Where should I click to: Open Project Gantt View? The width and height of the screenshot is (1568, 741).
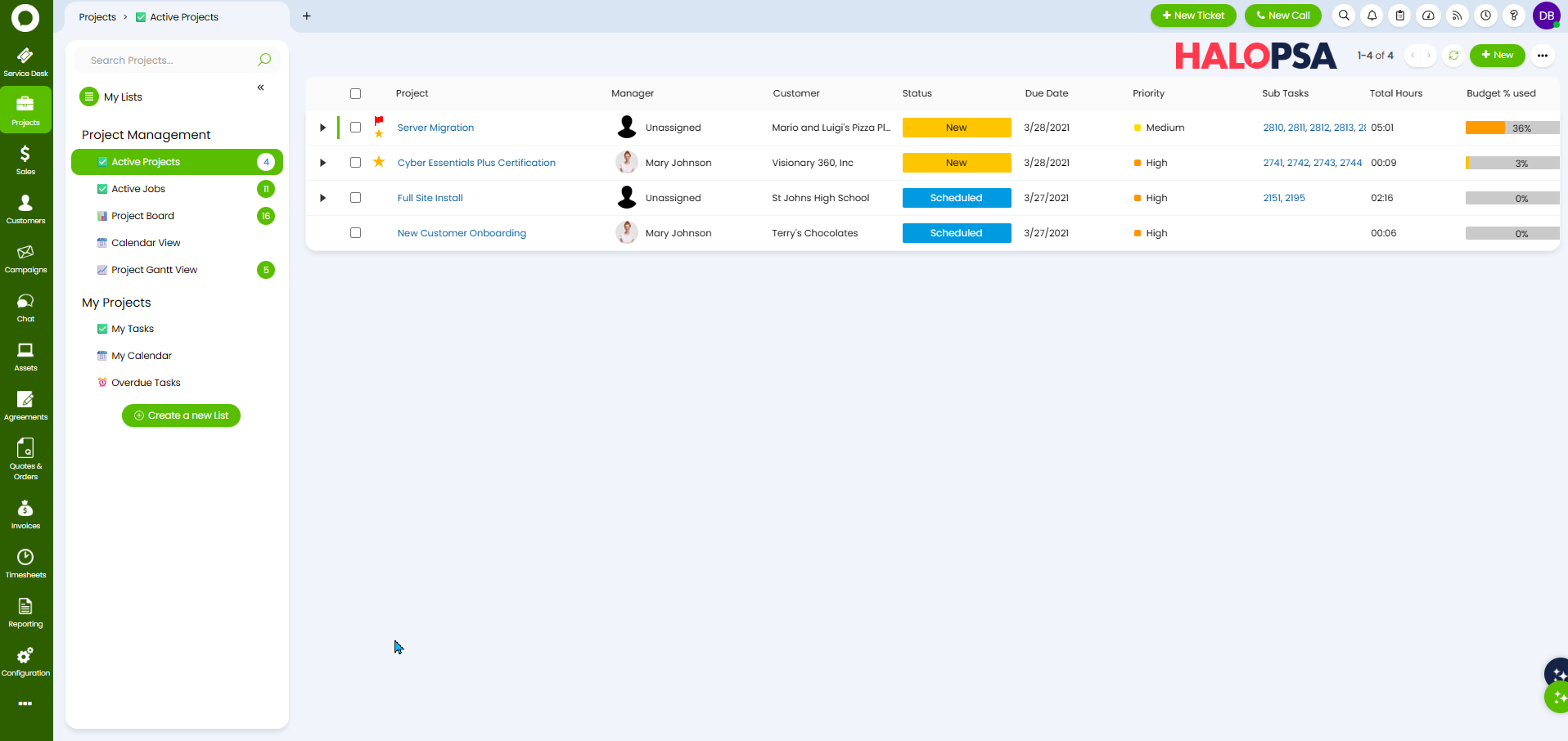pos(177,270)
